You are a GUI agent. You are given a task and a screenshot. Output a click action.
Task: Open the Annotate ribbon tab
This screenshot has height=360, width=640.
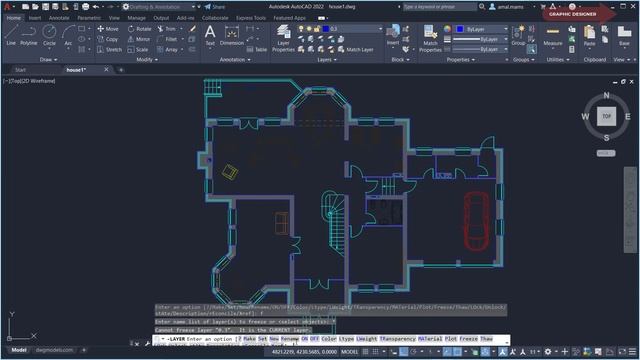59,18
